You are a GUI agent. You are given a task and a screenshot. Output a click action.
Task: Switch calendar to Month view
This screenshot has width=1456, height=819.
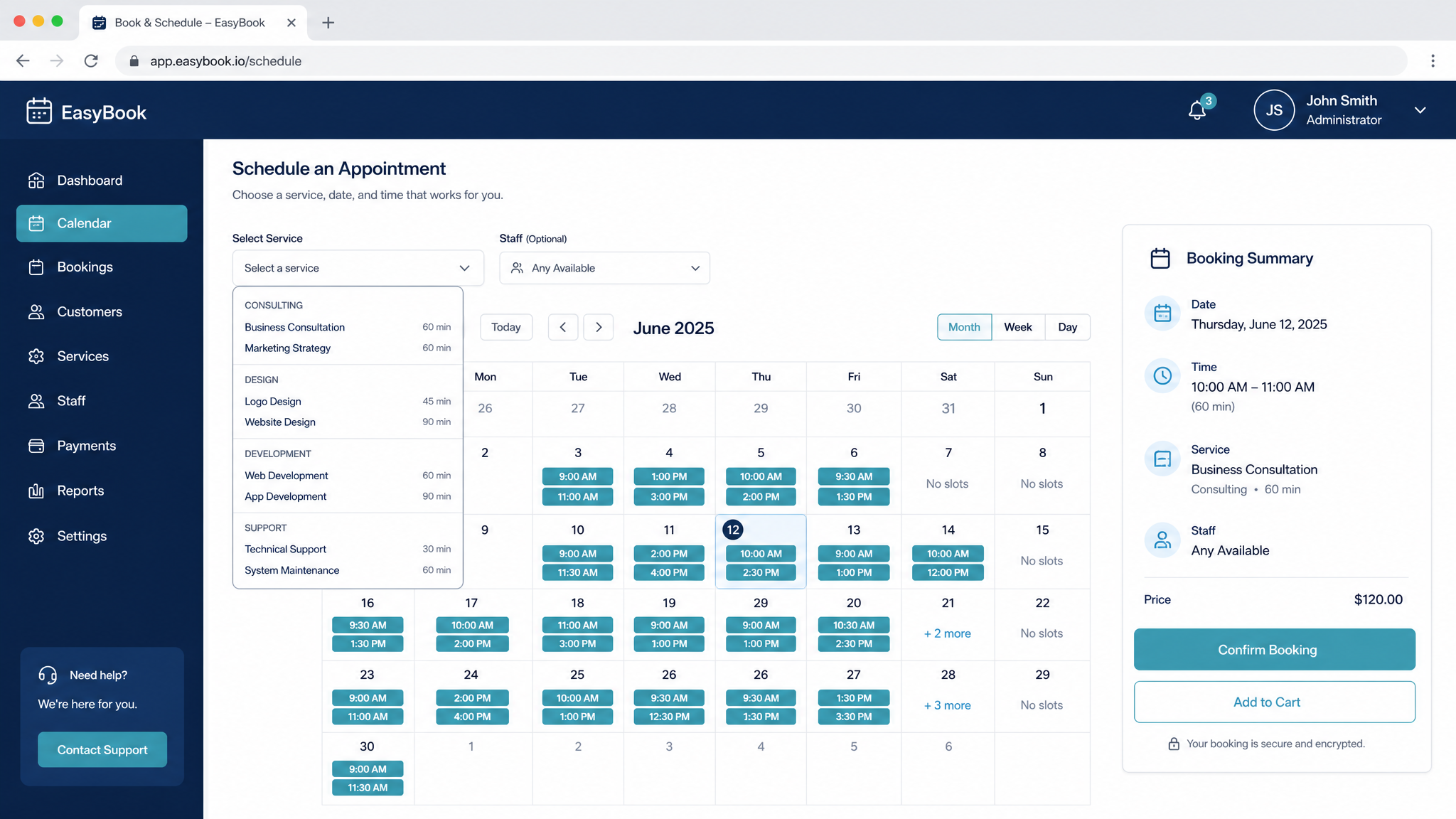coord(964,327)
